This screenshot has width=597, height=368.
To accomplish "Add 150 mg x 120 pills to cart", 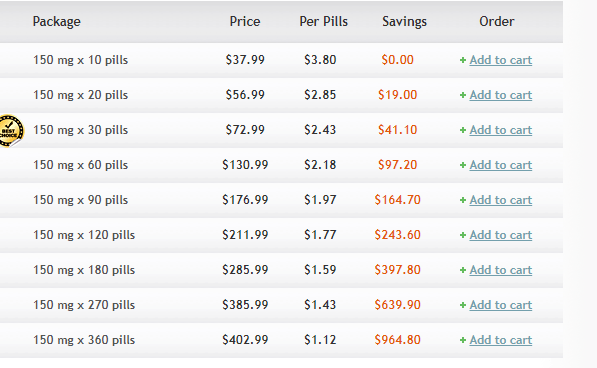I will (x=500, y=235).
